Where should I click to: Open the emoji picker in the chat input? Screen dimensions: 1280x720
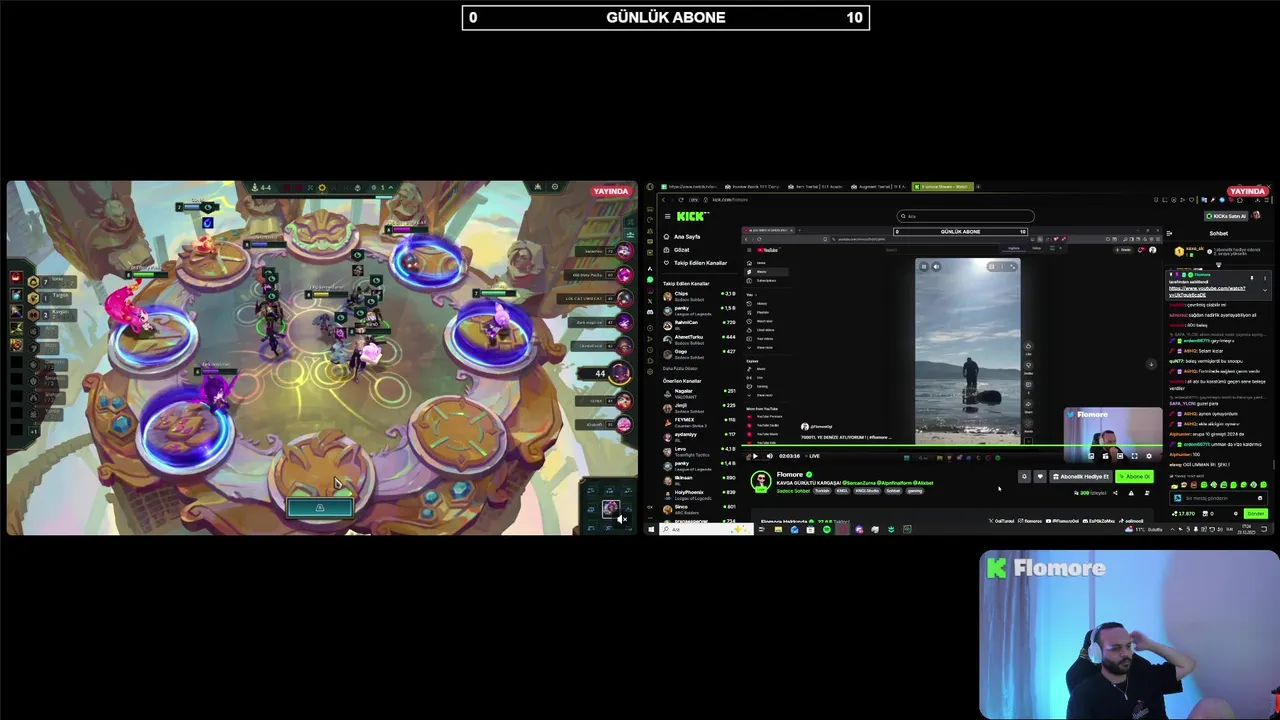point(1260,498)
